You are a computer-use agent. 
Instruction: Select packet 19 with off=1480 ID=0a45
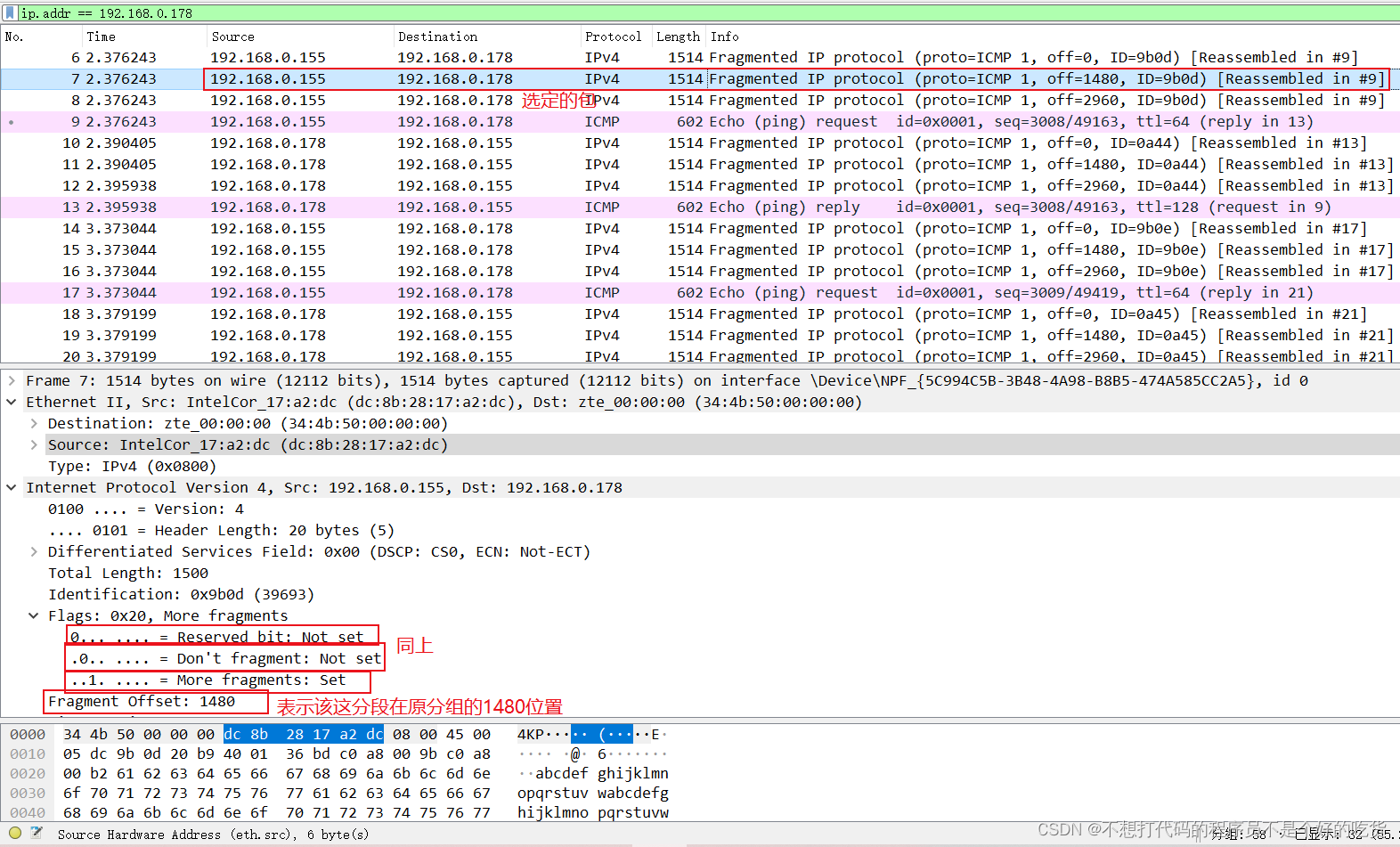[x=700, y=335]
